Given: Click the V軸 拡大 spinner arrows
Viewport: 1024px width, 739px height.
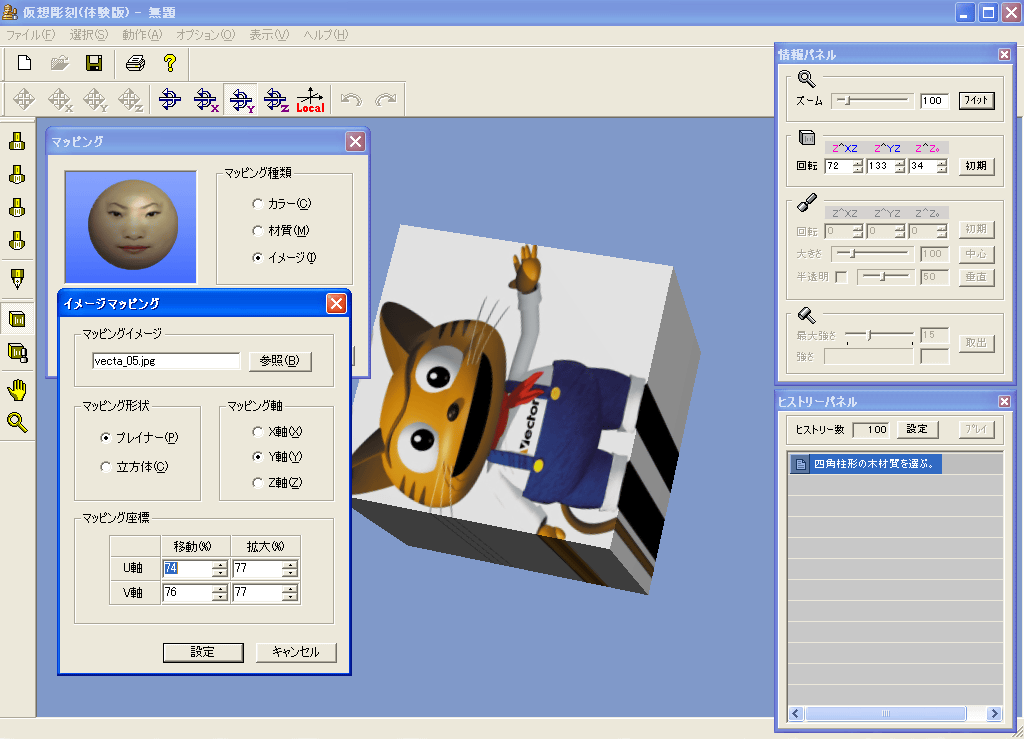Looking at the screenshot, I should tap(290, 593).
